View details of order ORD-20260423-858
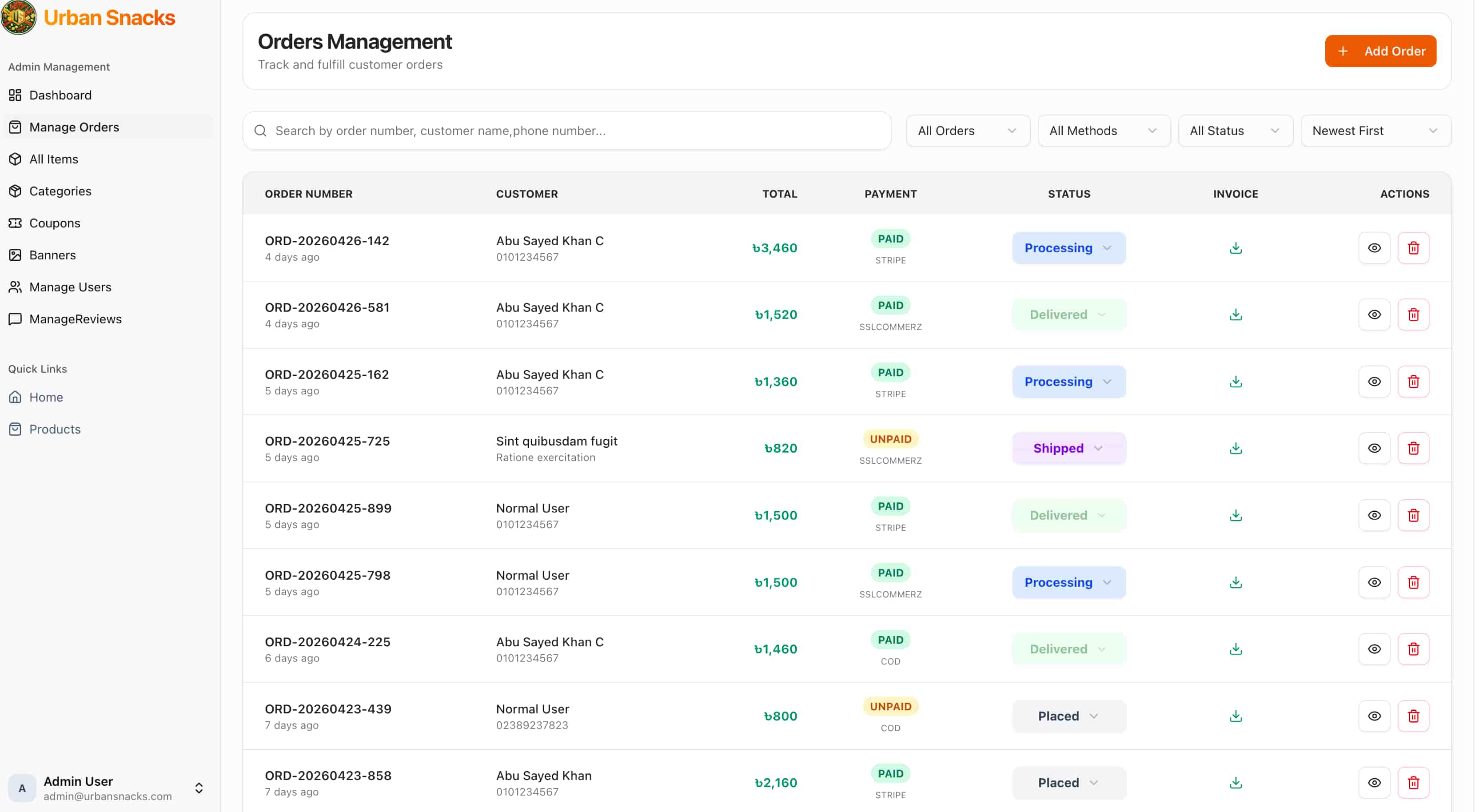 [1374, 783]
